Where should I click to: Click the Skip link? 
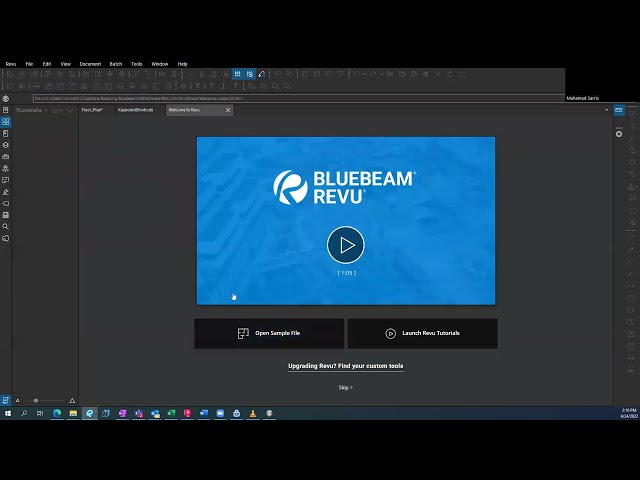(346, 387)
